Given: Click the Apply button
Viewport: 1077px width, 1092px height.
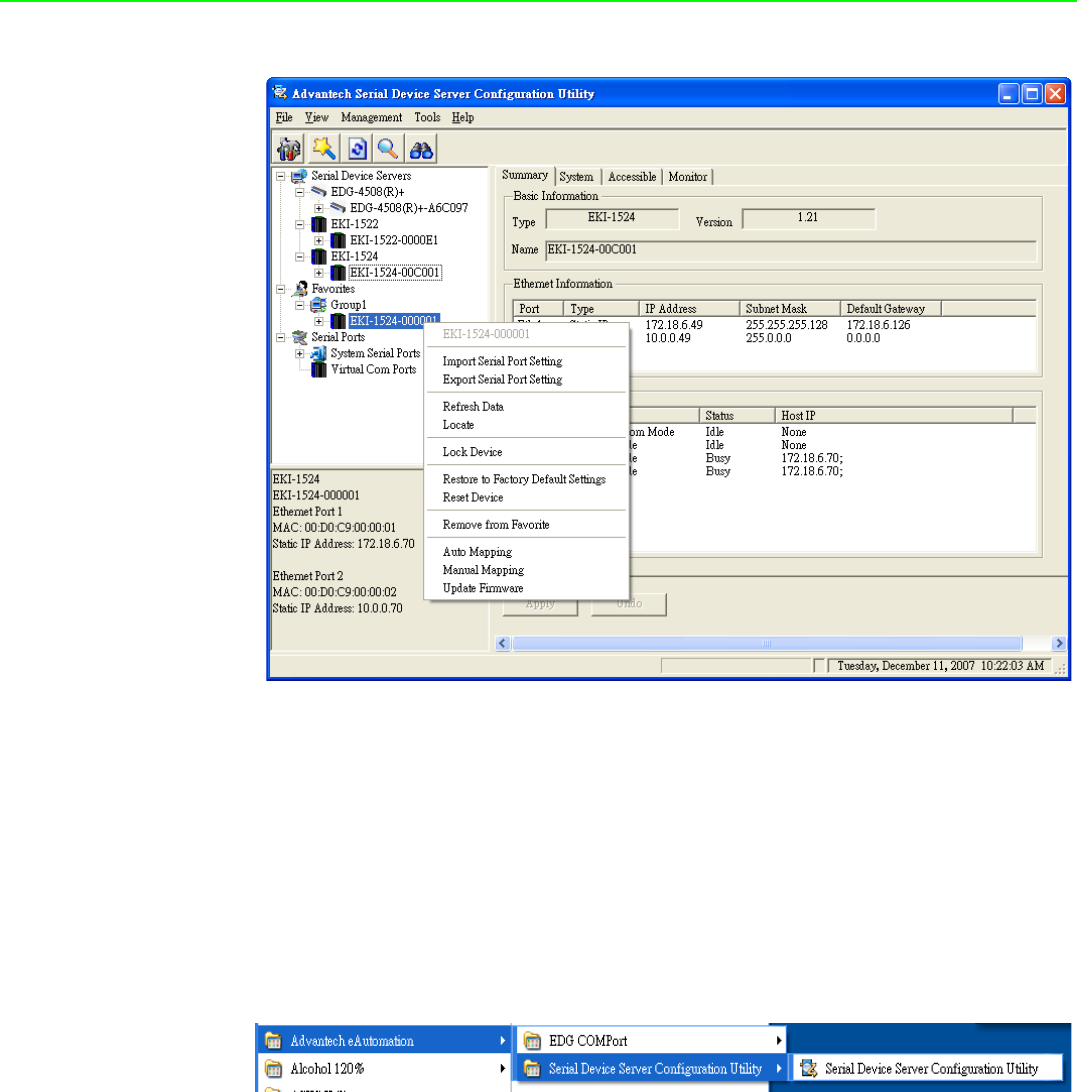Looking at the screenshot, I should pyautogui.click(x=541, y=604).
